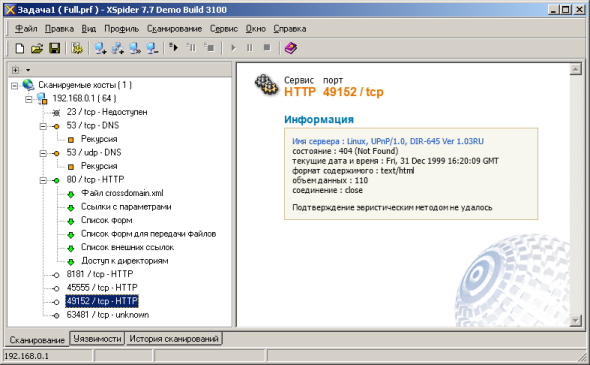Click the 192.168.0.1 status bar field
Screen dimensions: 590x365
[x=48, y=356]
